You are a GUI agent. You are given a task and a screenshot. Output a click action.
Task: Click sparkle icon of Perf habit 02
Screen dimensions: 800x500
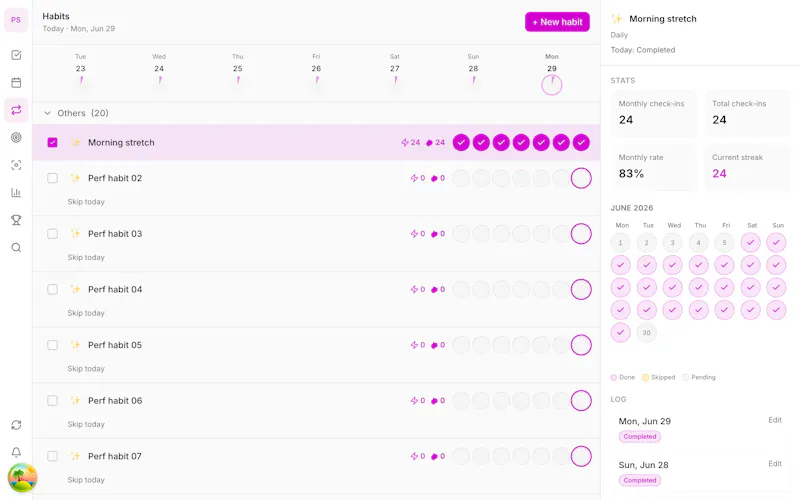(x=76, y=178)
